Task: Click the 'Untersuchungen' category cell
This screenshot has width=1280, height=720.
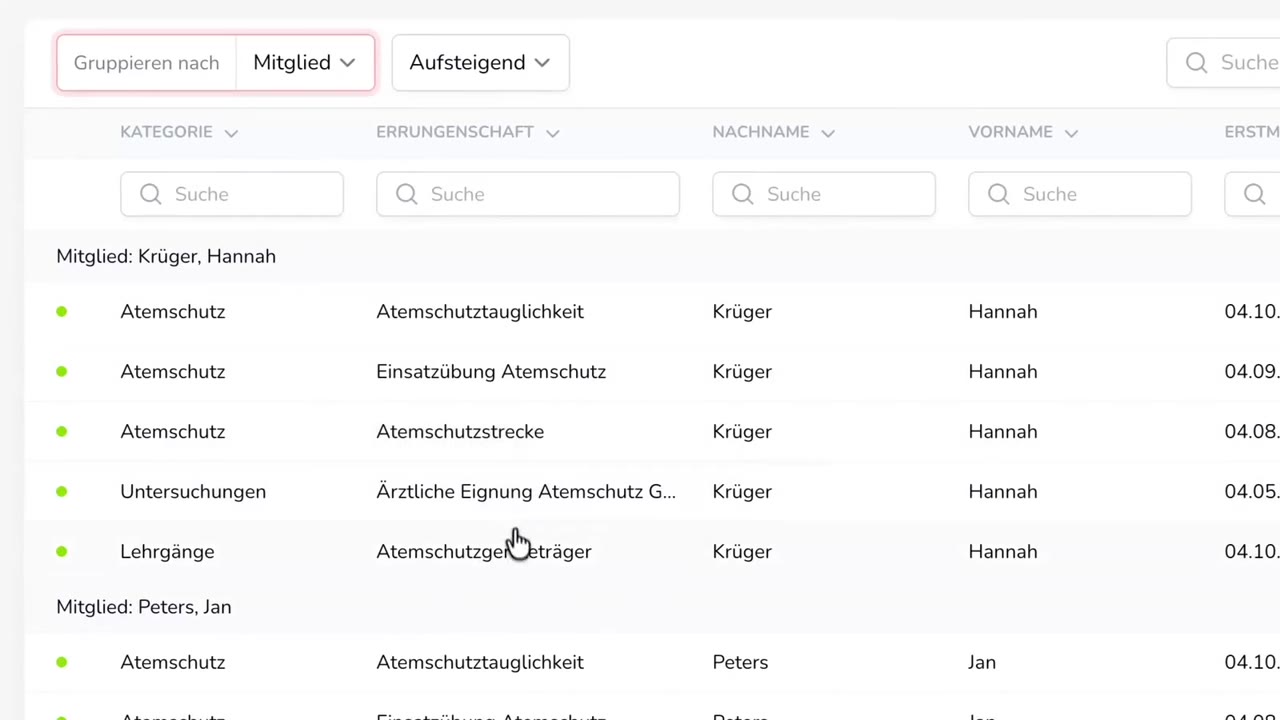Action: 193,492
